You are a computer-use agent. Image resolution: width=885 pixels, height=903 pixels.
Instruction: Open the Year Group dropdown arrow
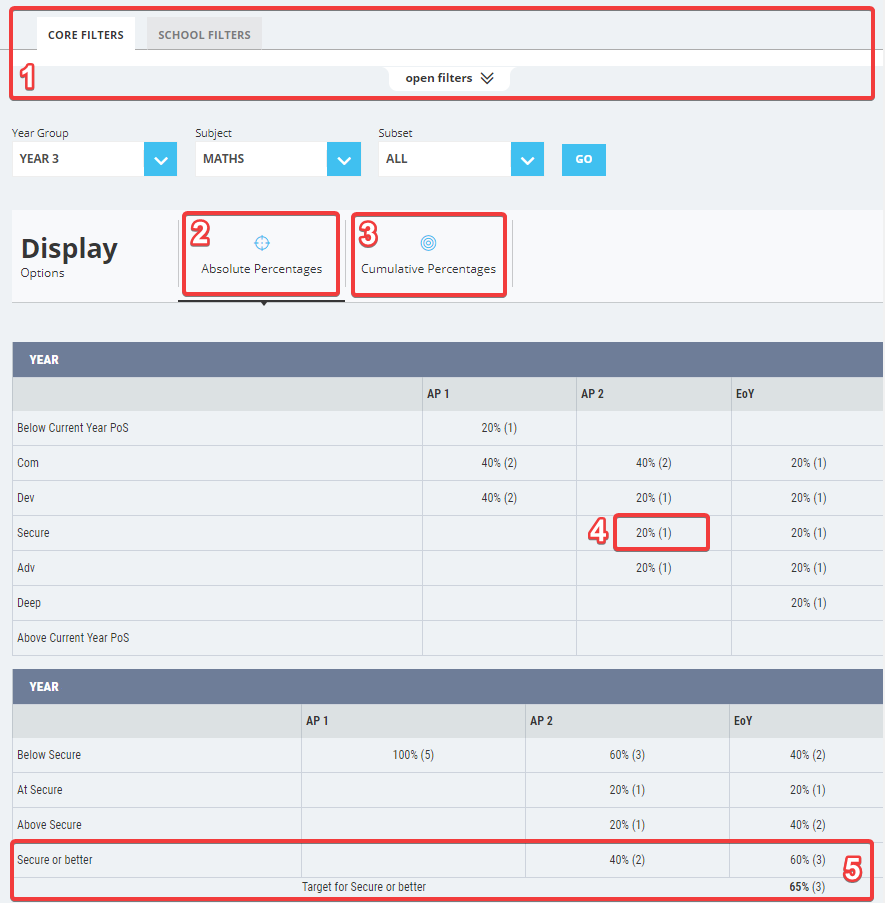(161, 160)
